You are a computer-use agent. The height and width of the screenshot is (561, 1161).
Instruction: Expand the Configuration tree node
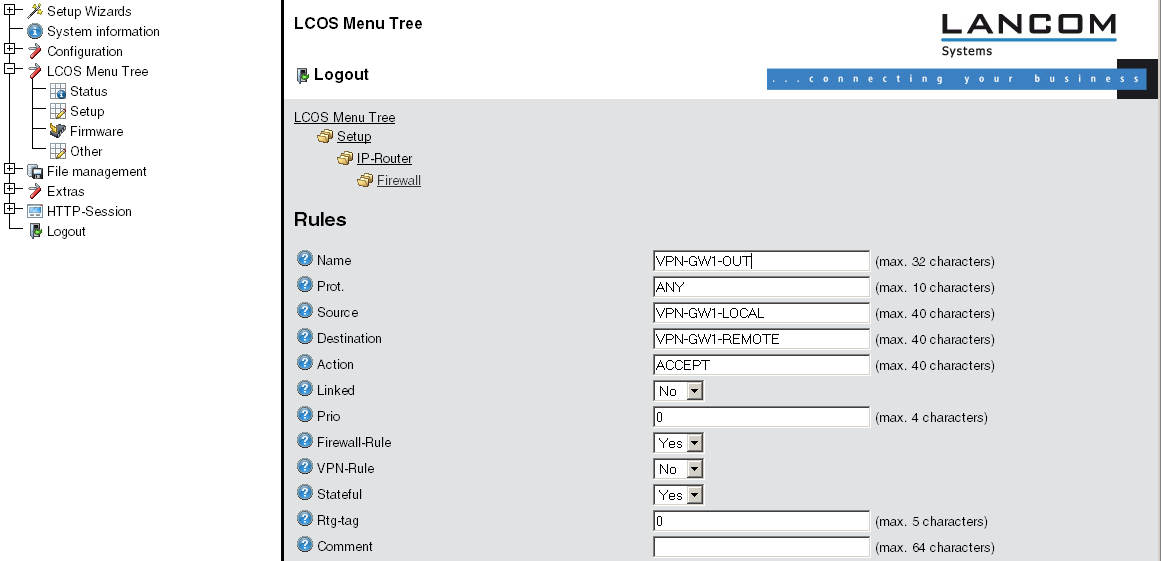click(x=9, y=49)
